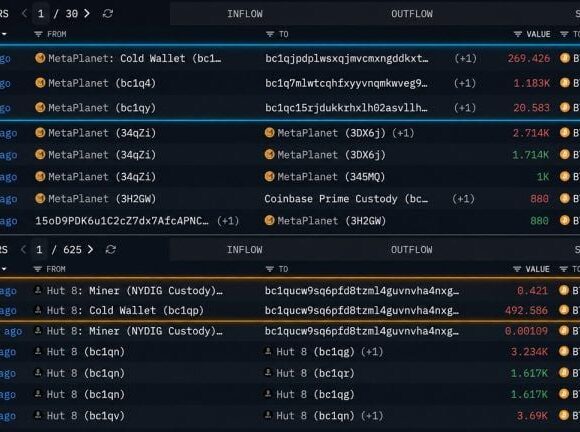Refresh the Hut 8 transfers table
This screenshot has height=432, width=580.
pyautogui.click(x=111, y=250)
